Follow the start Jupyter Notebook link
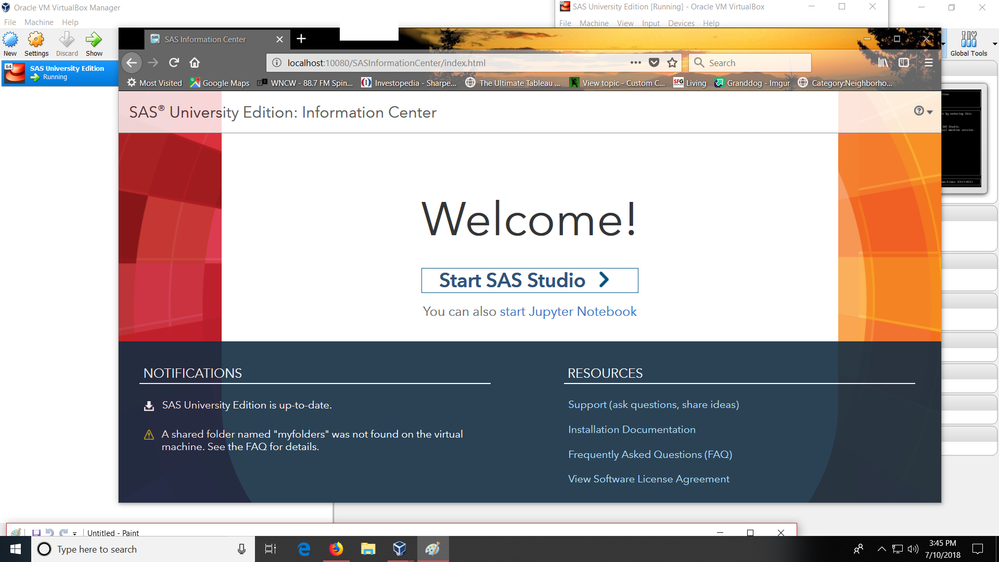Image resolution: width=999 pixels, height=562 pixels. click(x=568, y=312)
